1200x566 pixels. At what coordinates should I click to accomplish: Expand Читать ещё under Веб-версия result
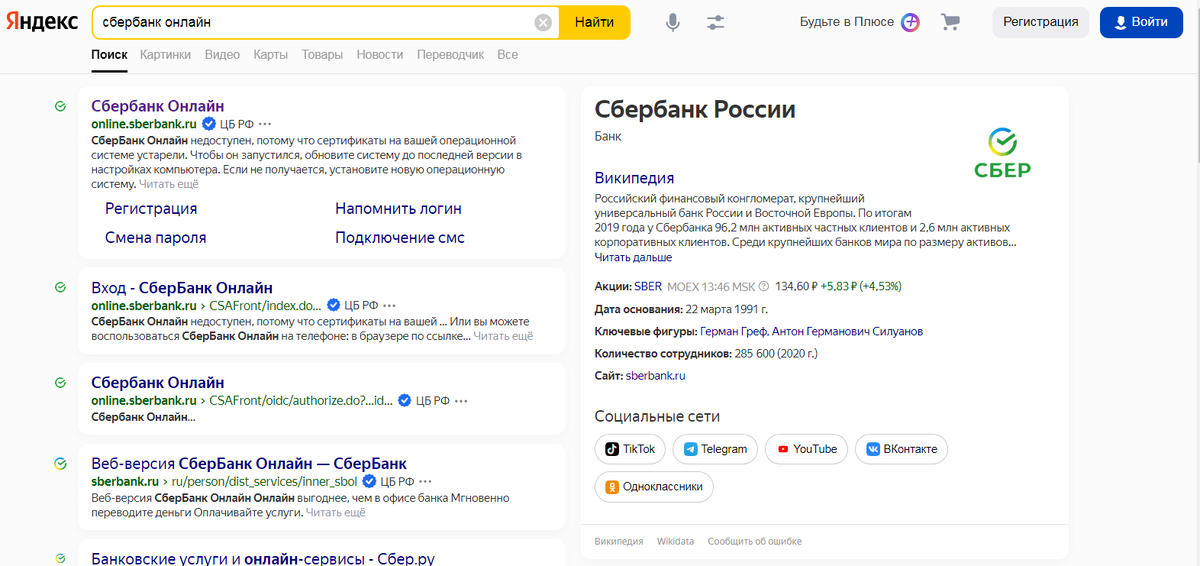[x=336, y=512]
